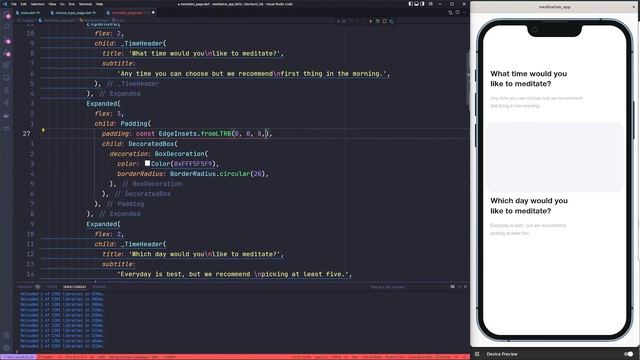
Task: Open the View menu
Action: click(x=52, y=4)
